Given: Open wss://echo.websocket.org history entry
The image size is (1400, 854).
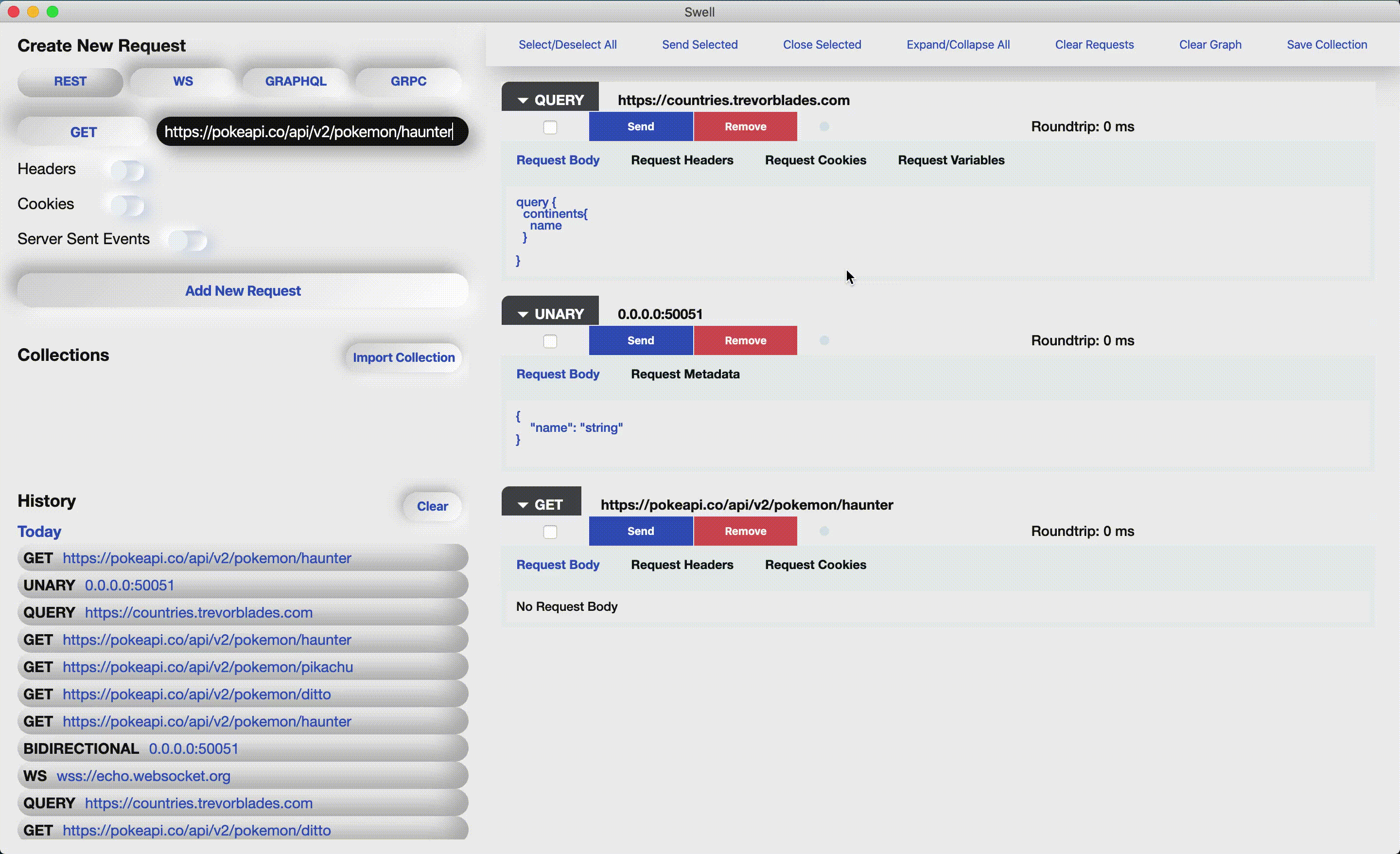Looking at the screenshot, I should coord(143,776).
